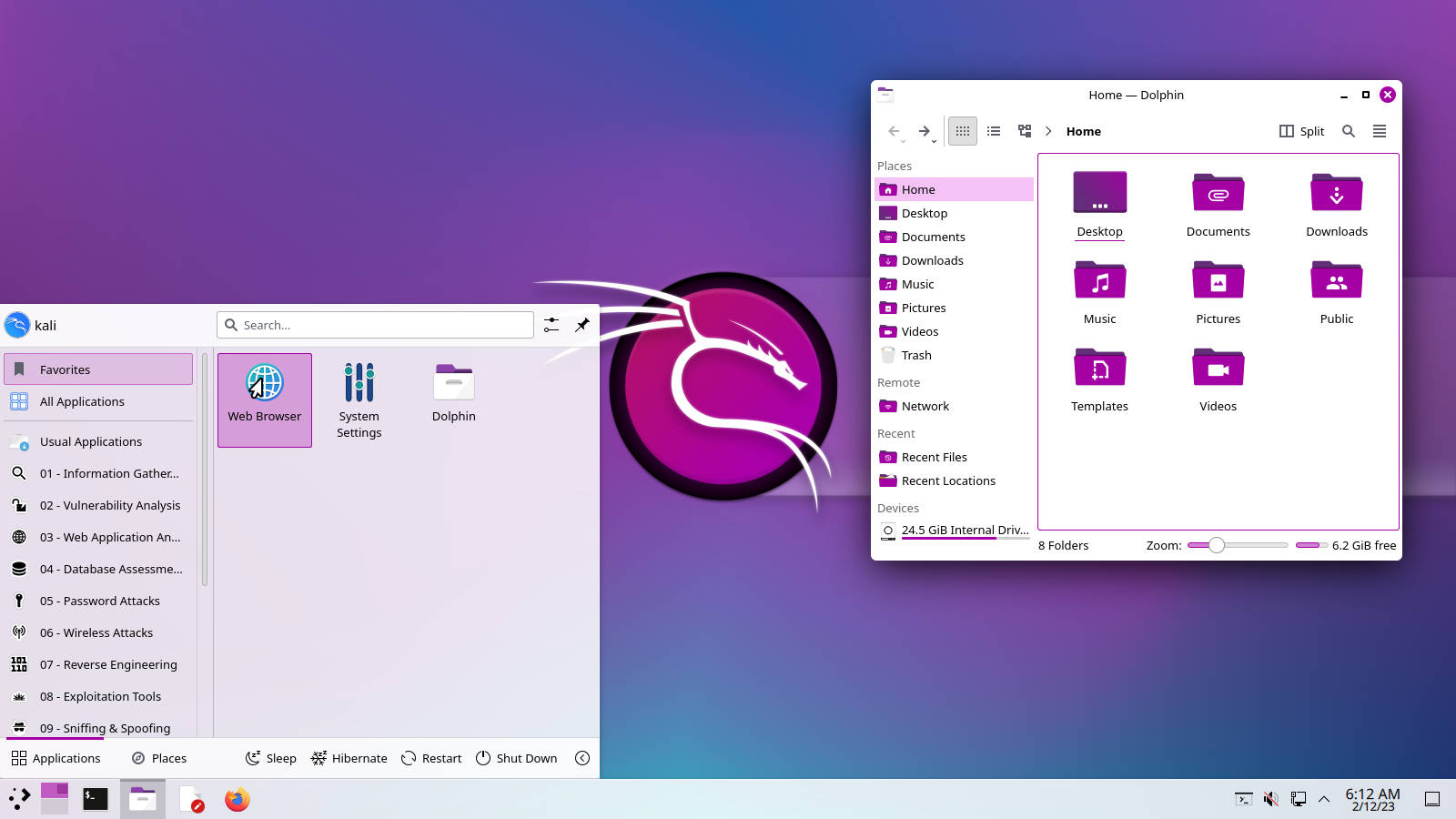Click the Dolphin search magnifier icon
The image size is (1456, 819).
coord(1349,131)
